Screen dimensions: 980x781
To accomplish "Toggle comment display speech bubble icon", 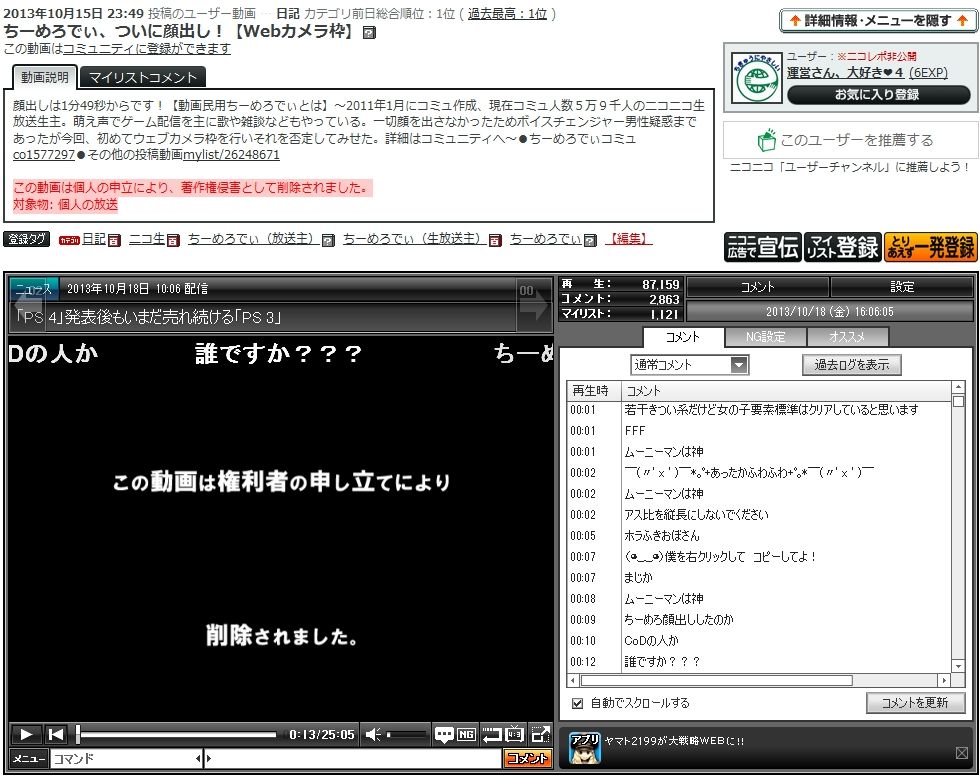I will pyautogui.click(x=444, y=734).
